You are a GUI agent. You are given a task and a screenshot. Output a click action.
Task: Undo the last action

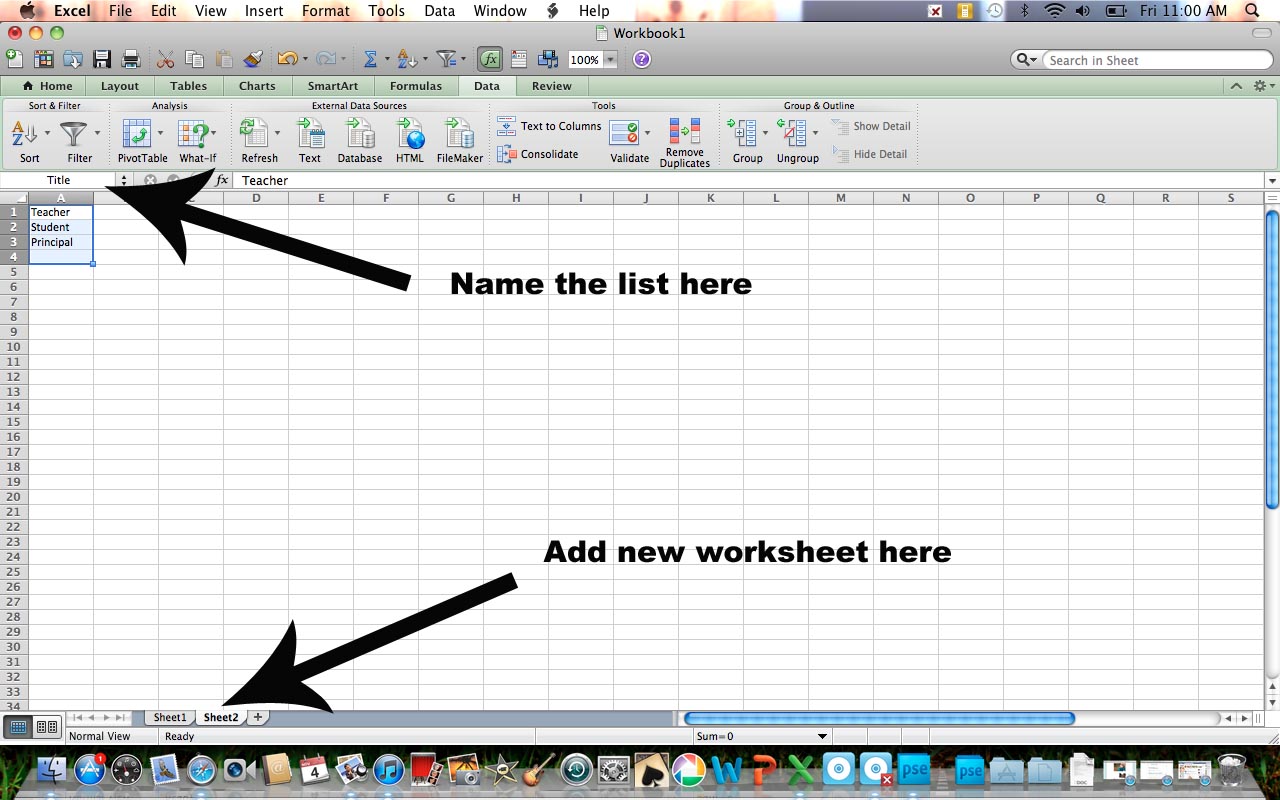287,59
